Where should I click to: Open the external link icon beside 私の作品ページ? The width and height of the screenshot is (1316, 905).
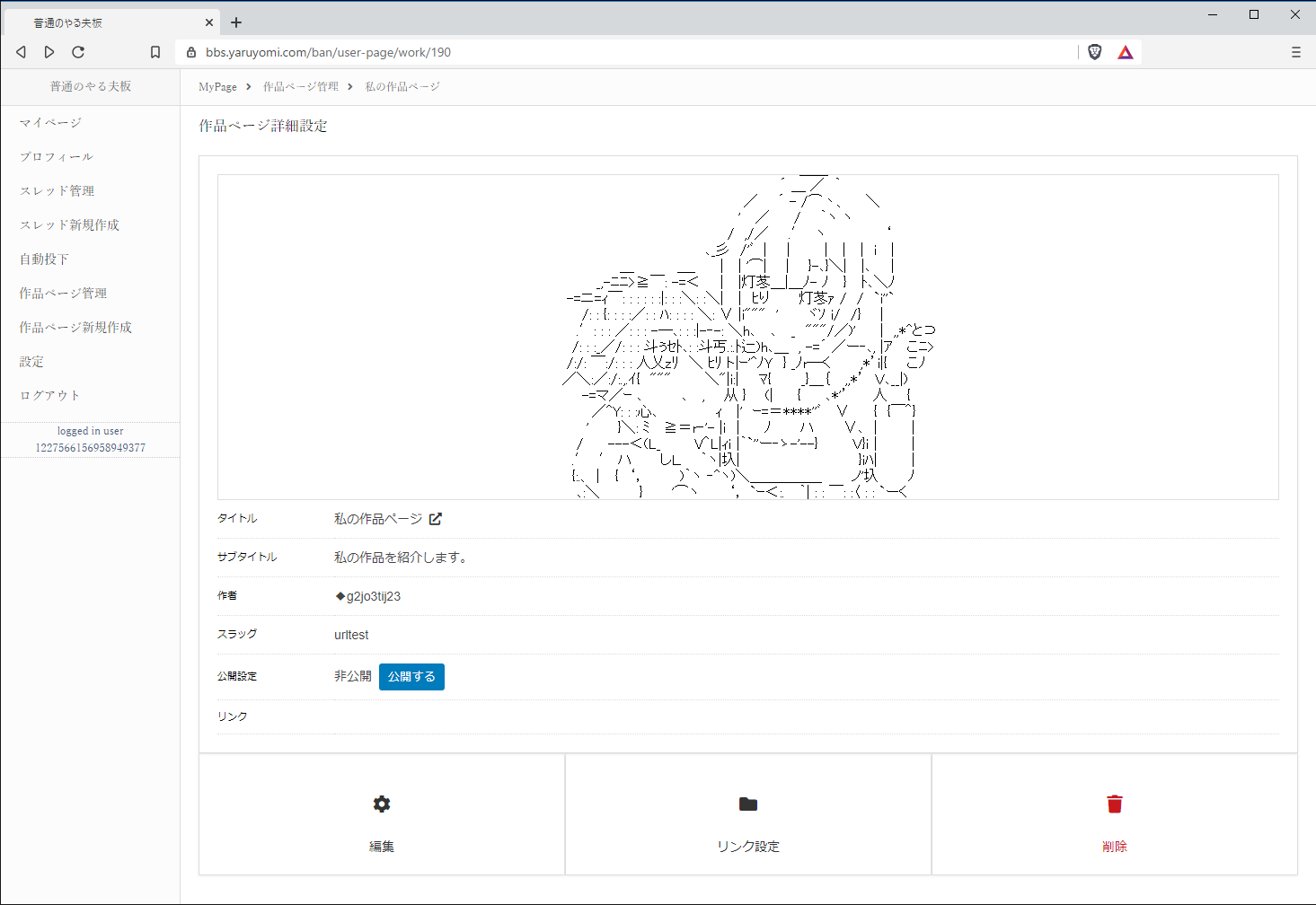(436, 518)
